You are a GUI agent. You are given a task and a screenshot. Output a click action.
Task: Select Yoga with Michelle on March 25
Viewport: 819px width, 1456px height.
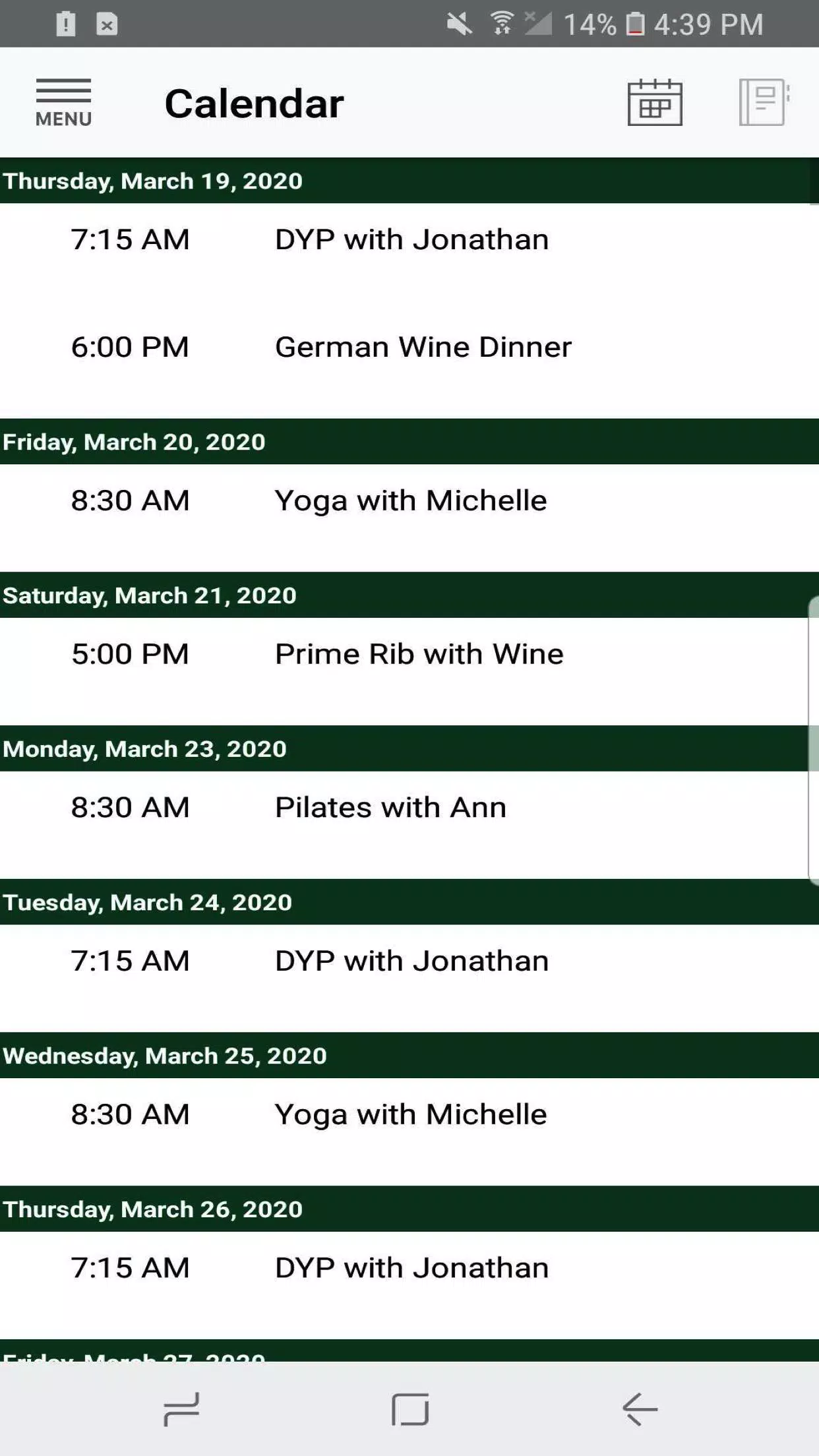409,1114
